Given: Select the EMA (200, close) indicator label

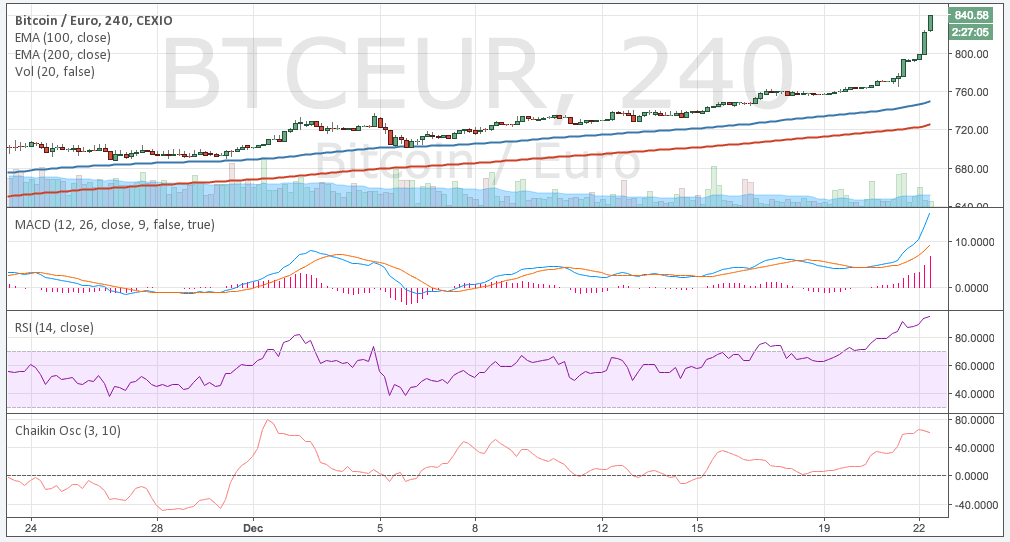Looking at the screenshot, I should click(x=62, y=55).
